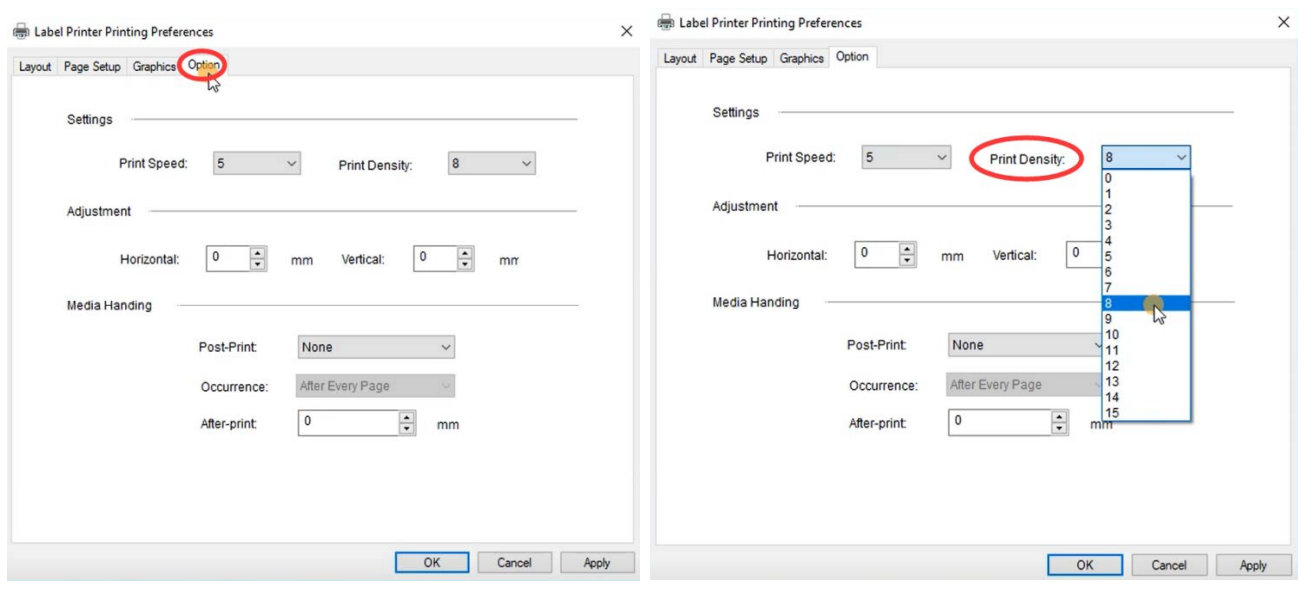
Task: Choose density value 9 from list
Action: coord(1146,319)
